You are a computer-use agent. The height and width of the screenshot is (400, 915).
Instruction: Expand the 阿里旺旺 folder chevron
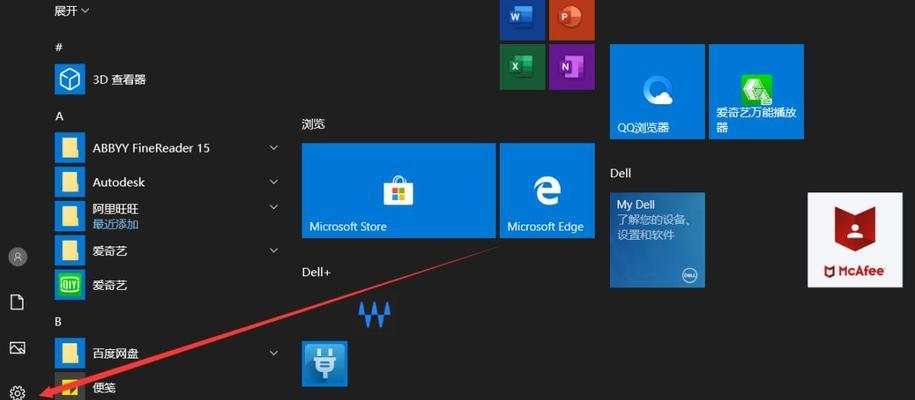[274, 206]
